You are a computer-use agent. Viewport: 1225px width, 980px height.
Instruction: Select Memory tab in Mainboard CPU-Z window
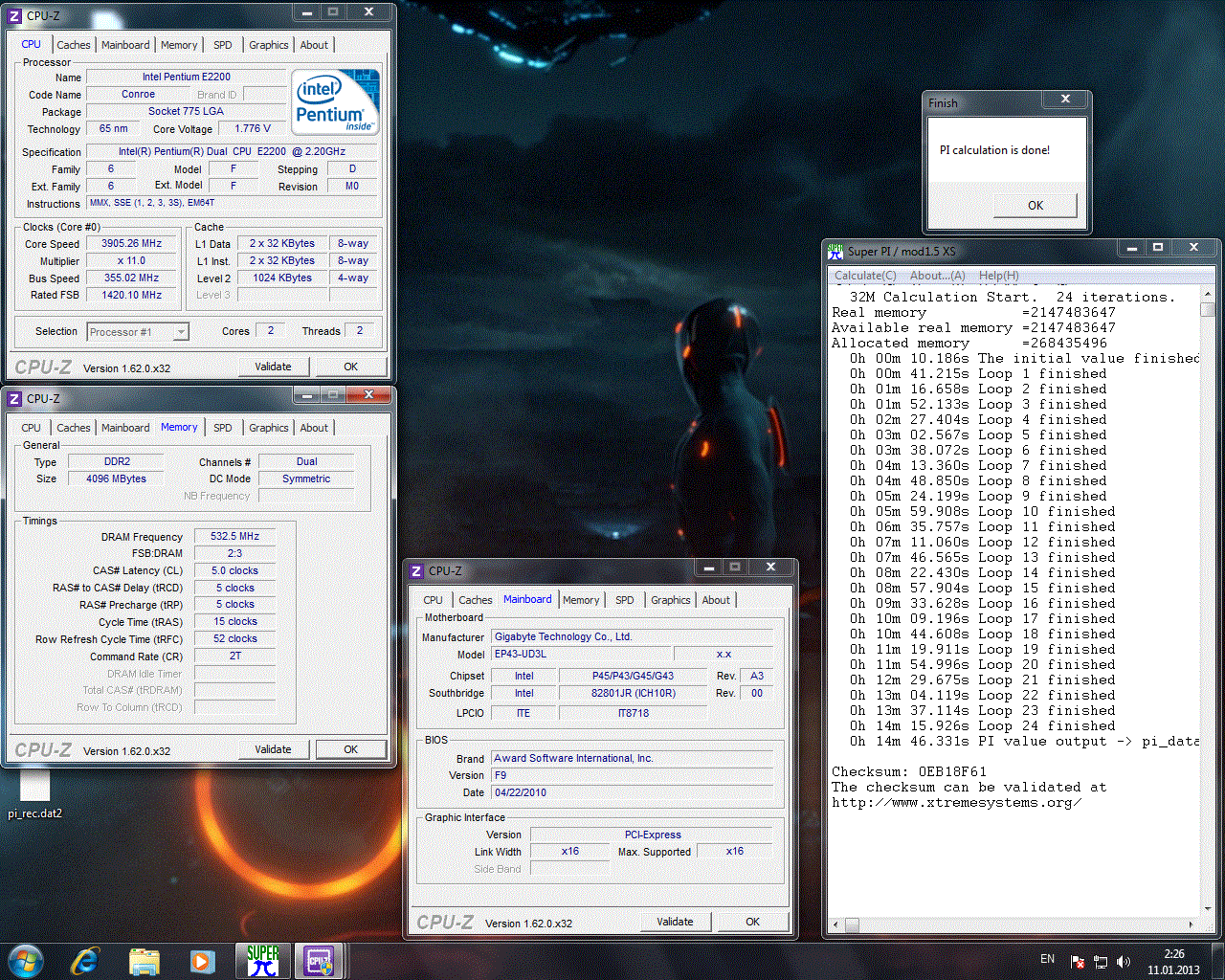coord(581,600)
